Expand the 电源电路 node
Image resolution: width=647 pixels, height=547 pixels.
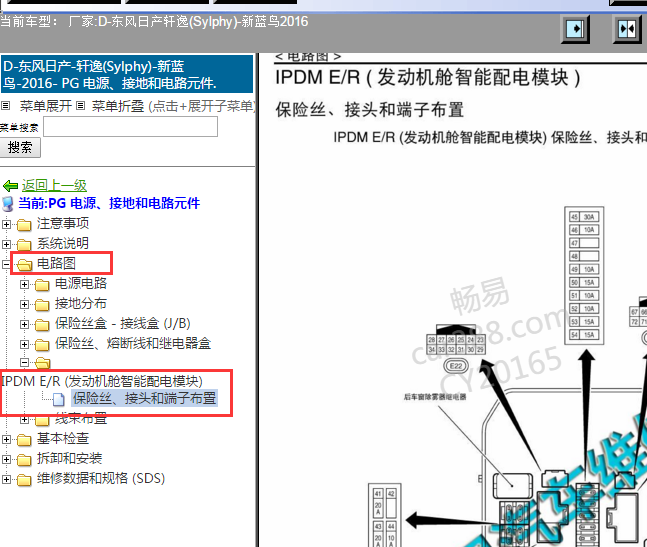point(24,284)
